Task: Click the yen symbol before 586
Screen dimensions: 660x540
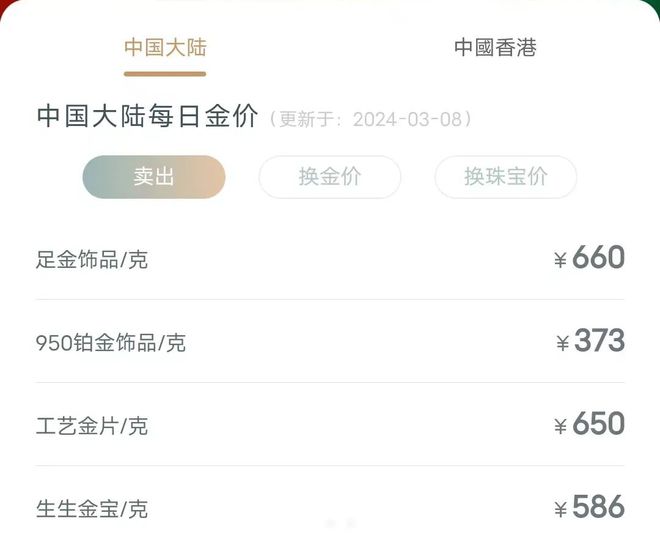Action: pos(560,509)
